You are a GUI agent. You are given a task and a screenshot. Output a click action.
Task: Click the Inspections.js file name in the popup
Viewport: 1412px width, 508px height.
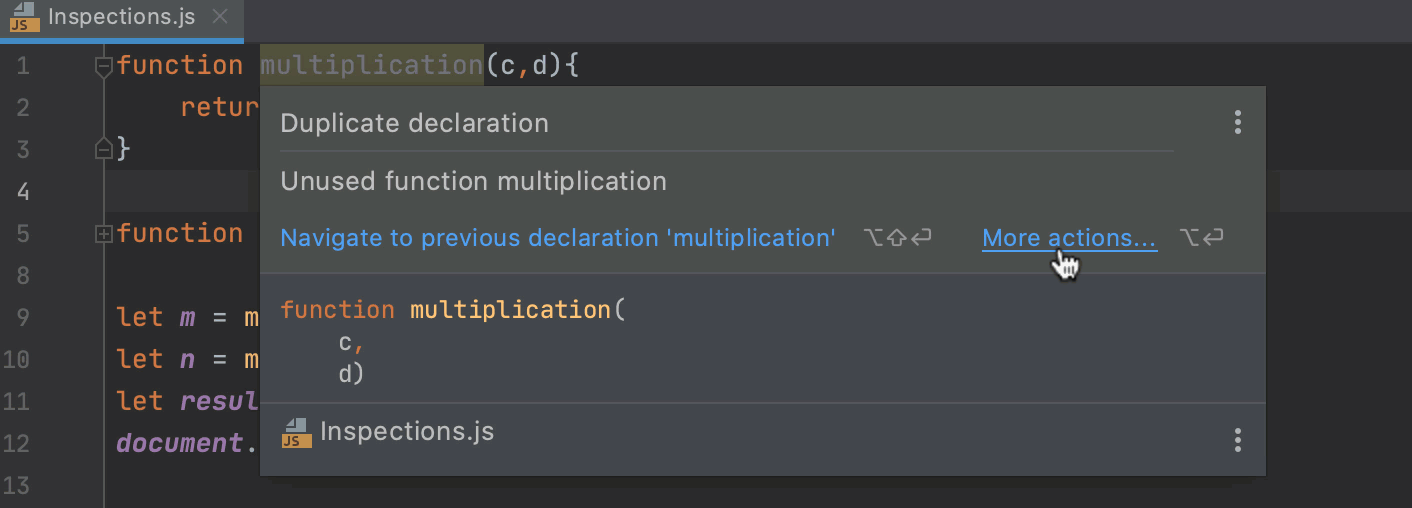407,432
